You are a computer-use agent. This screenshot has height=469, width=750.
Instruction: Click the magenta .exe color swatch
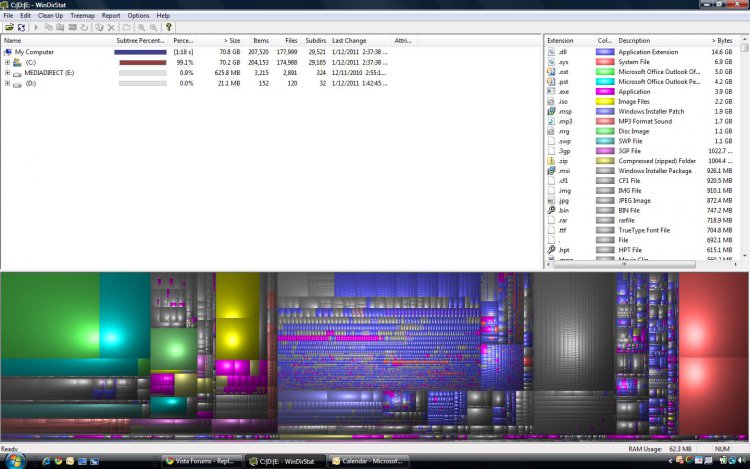click(605, 91)
